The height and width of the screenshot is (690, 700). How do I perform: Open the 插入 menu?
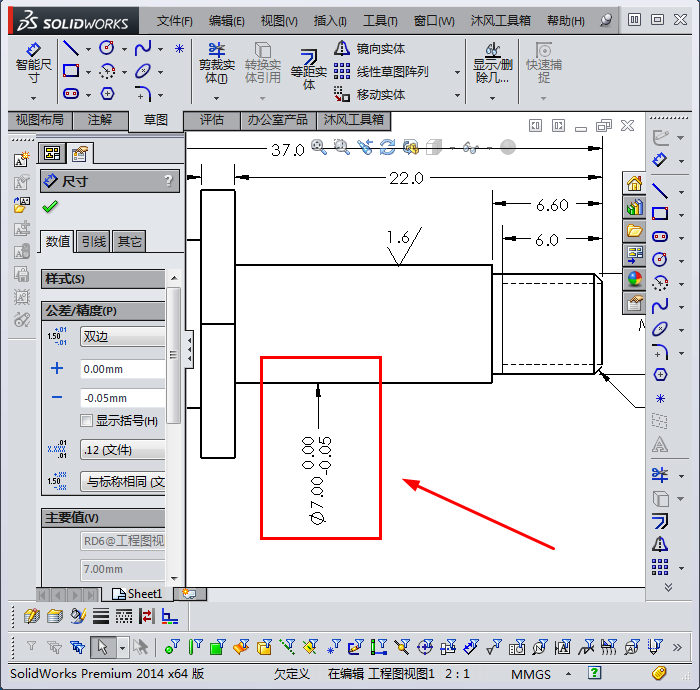tap(330, 20)
